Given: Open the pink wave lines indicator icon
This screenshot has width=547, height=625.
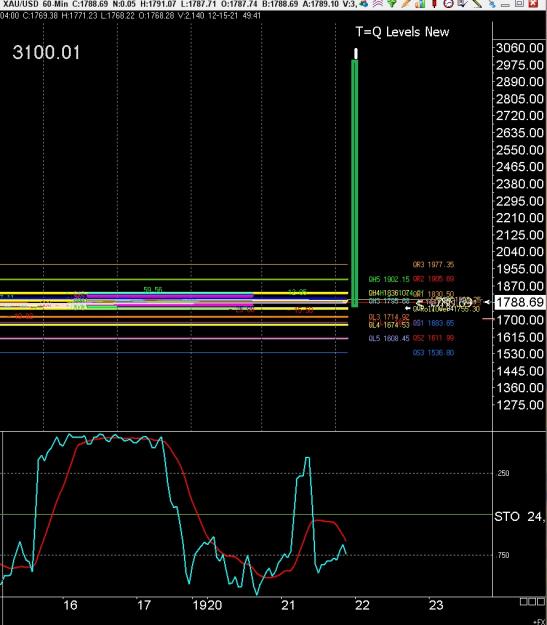Looking at the screenshot, I should pyautogui.click(x=378, y=4).
